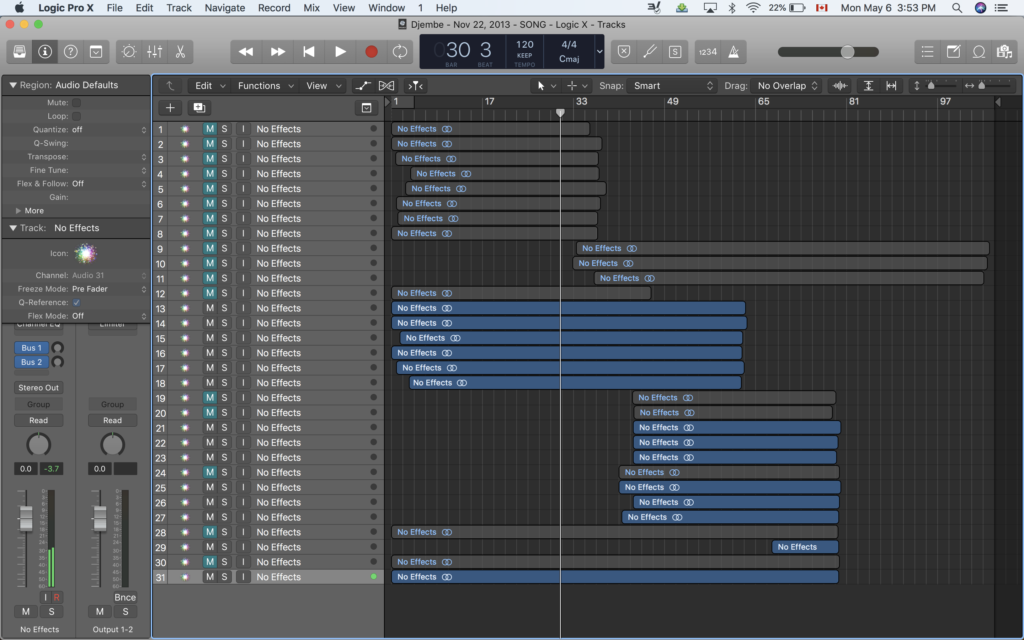Open the Library panel icon
Image resolution: width=1024 pixels, height=640 pixels.
click(x=21, y=51)
